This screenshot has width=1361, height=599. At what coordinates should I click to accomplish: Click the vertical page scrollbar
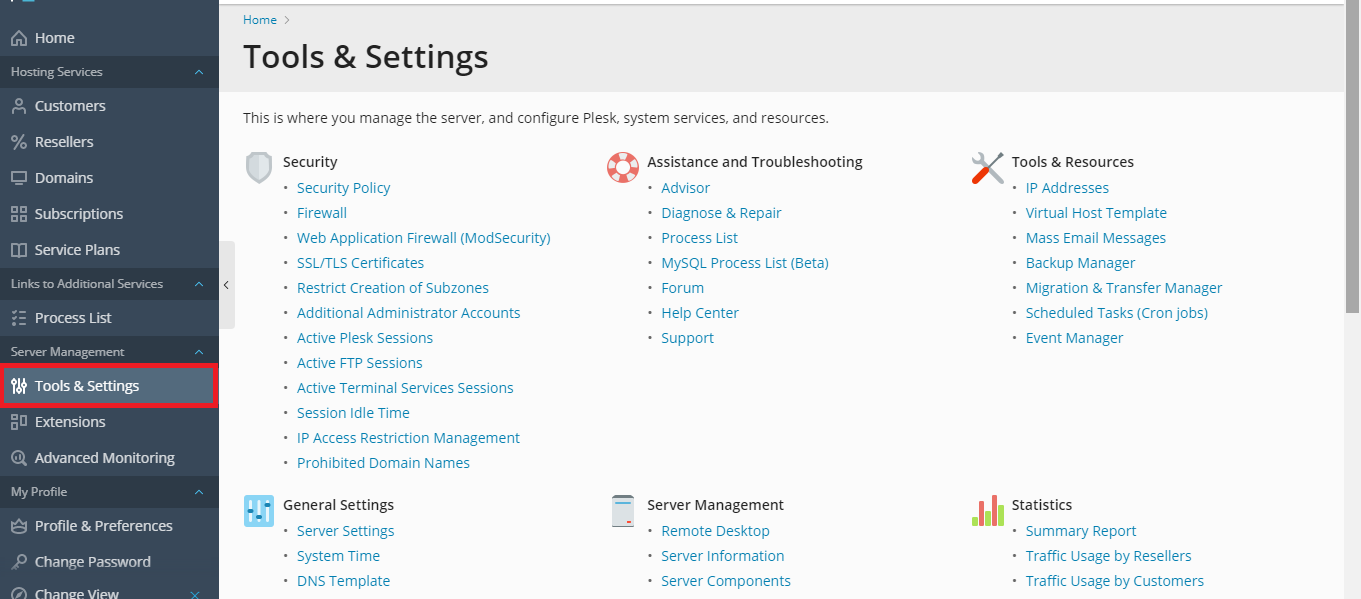pos(1352,160)
